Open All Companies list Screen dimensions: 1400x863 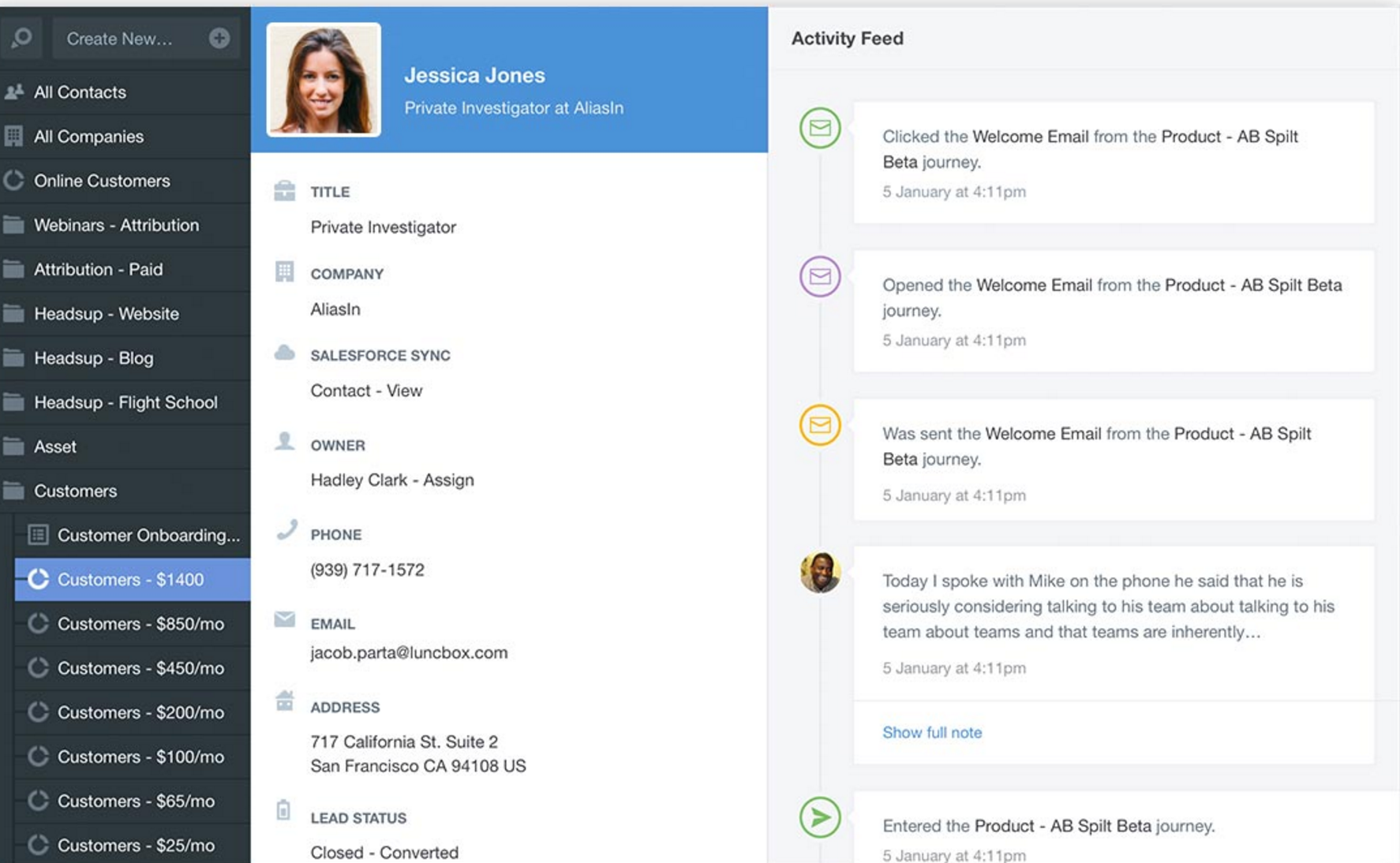click(x=125, y=136)
